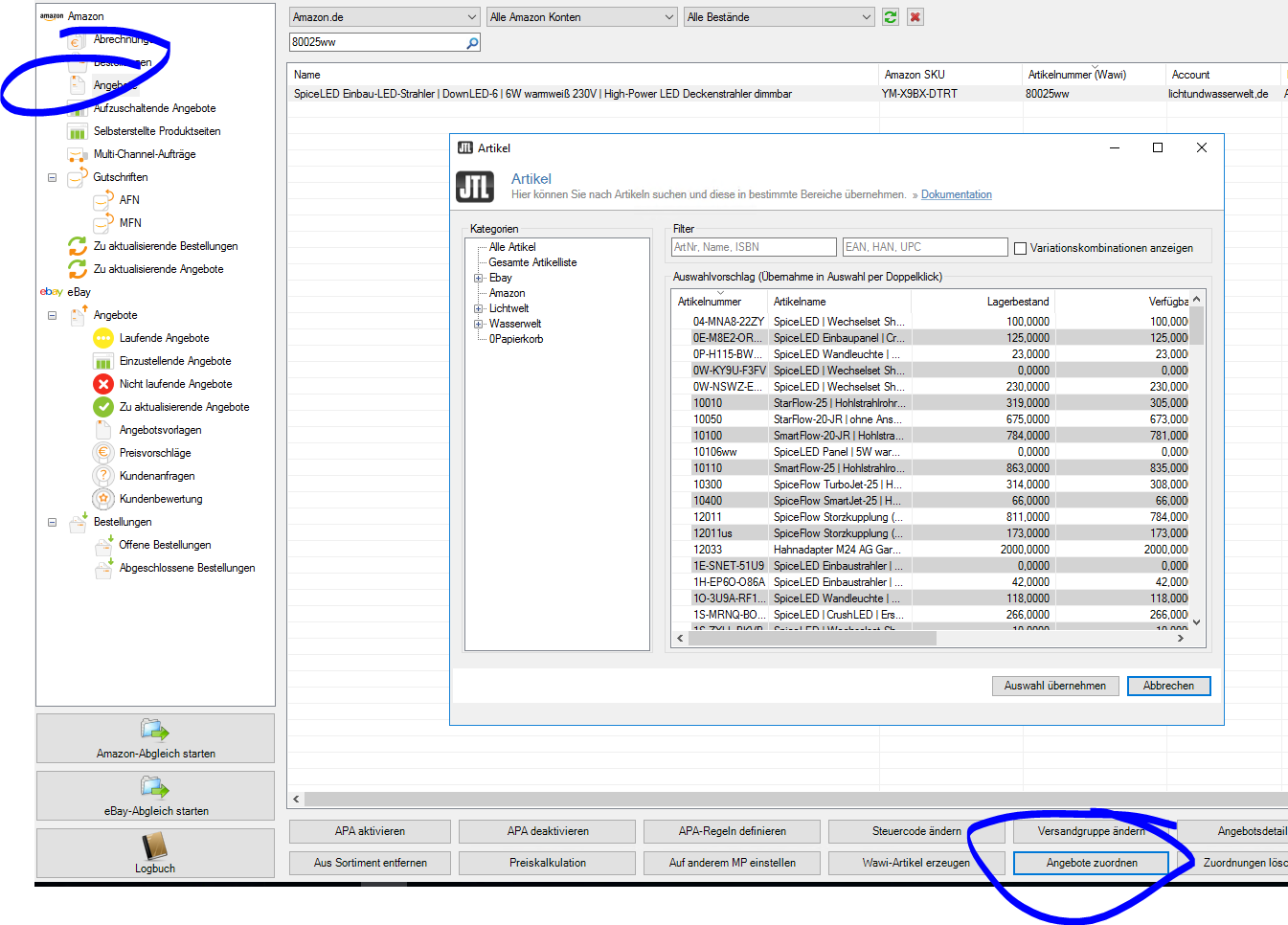Click the eBay logo in tree
The image size is (1288, 925).
tap(51, 292)
